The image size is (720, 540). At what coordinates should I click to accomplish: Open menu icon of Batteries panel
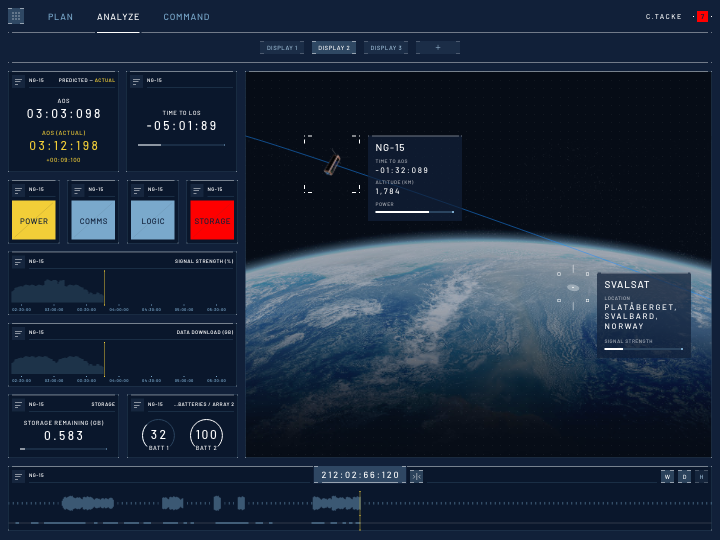pyautogui.click(x=137, y=405)
